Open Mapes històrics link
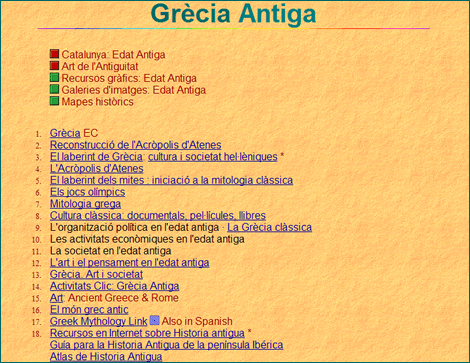Image resolution: width=470 pixels, height=363 pixels. [97, 102]
